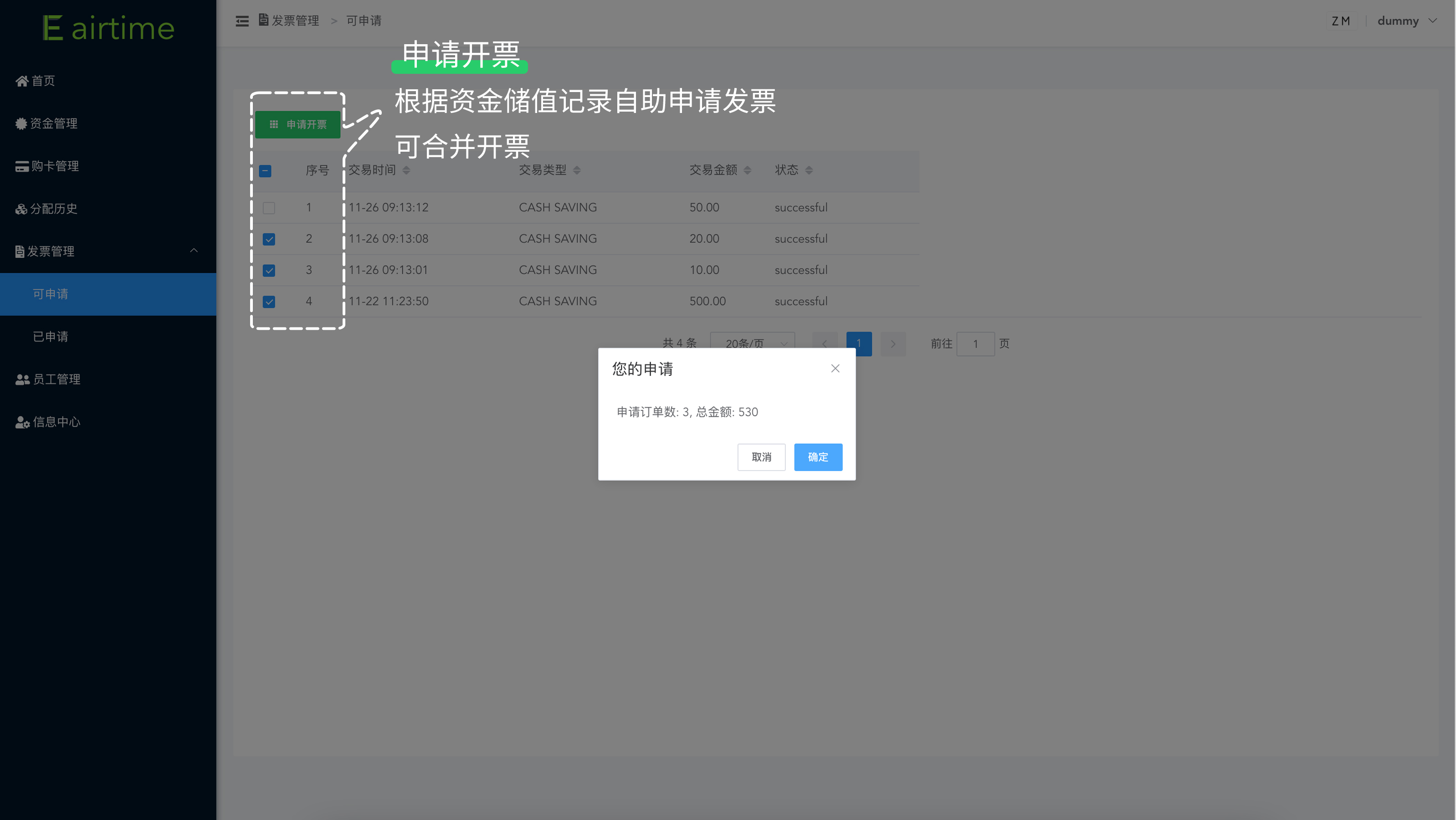Close the 您的申请 dialog with X
1456x820 pixels.
(x=836, y=369)
